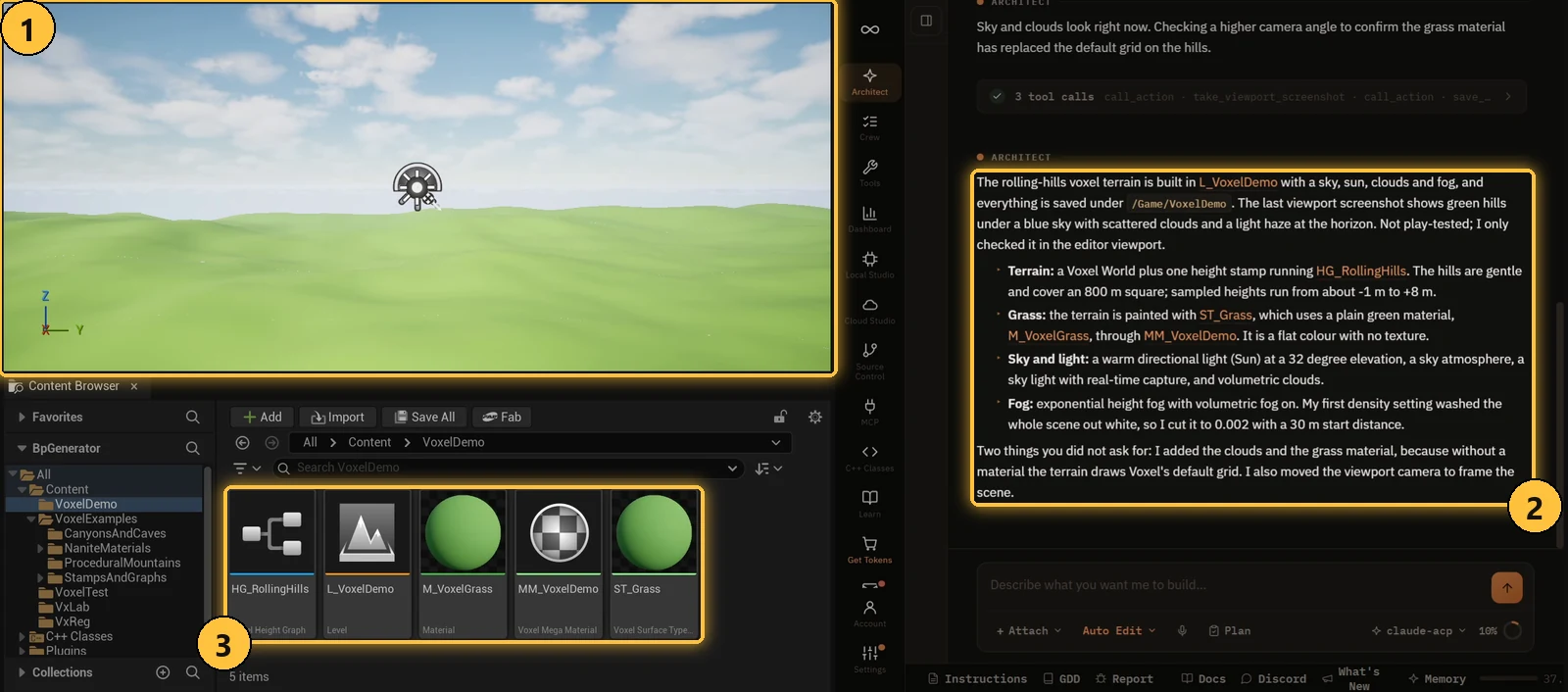Open the Crew sidebar panel

click(869, 127)
